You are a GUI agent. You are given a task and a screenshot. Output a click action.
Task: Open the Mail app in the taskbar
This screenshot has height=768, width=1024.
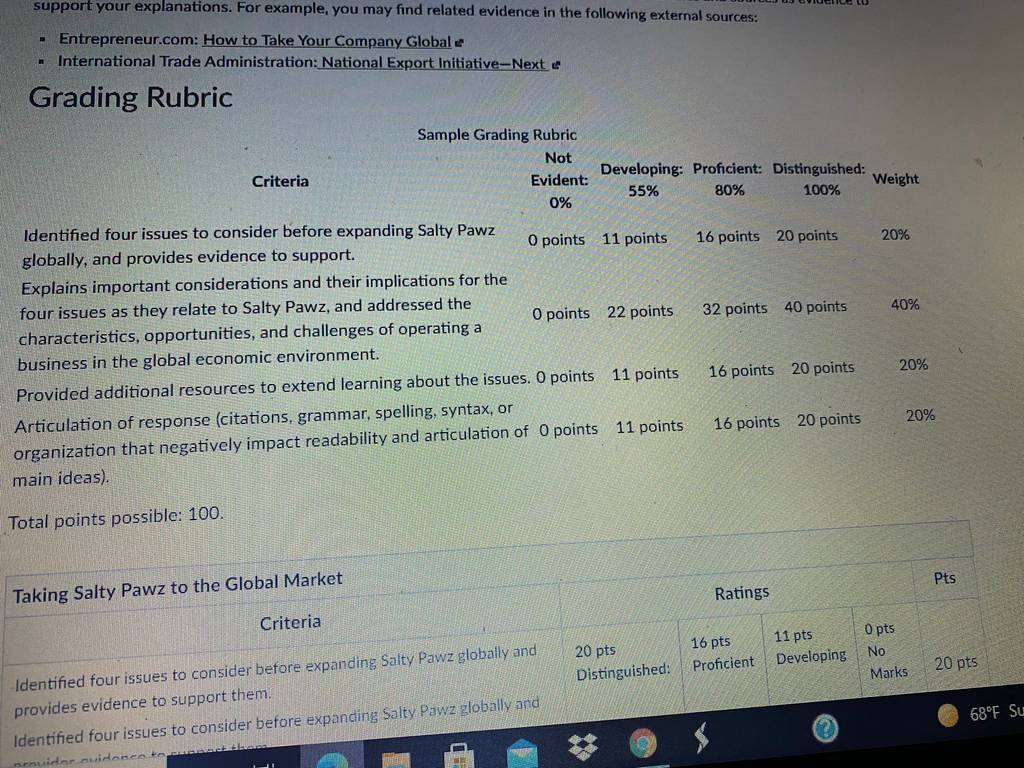coord(520,753)
